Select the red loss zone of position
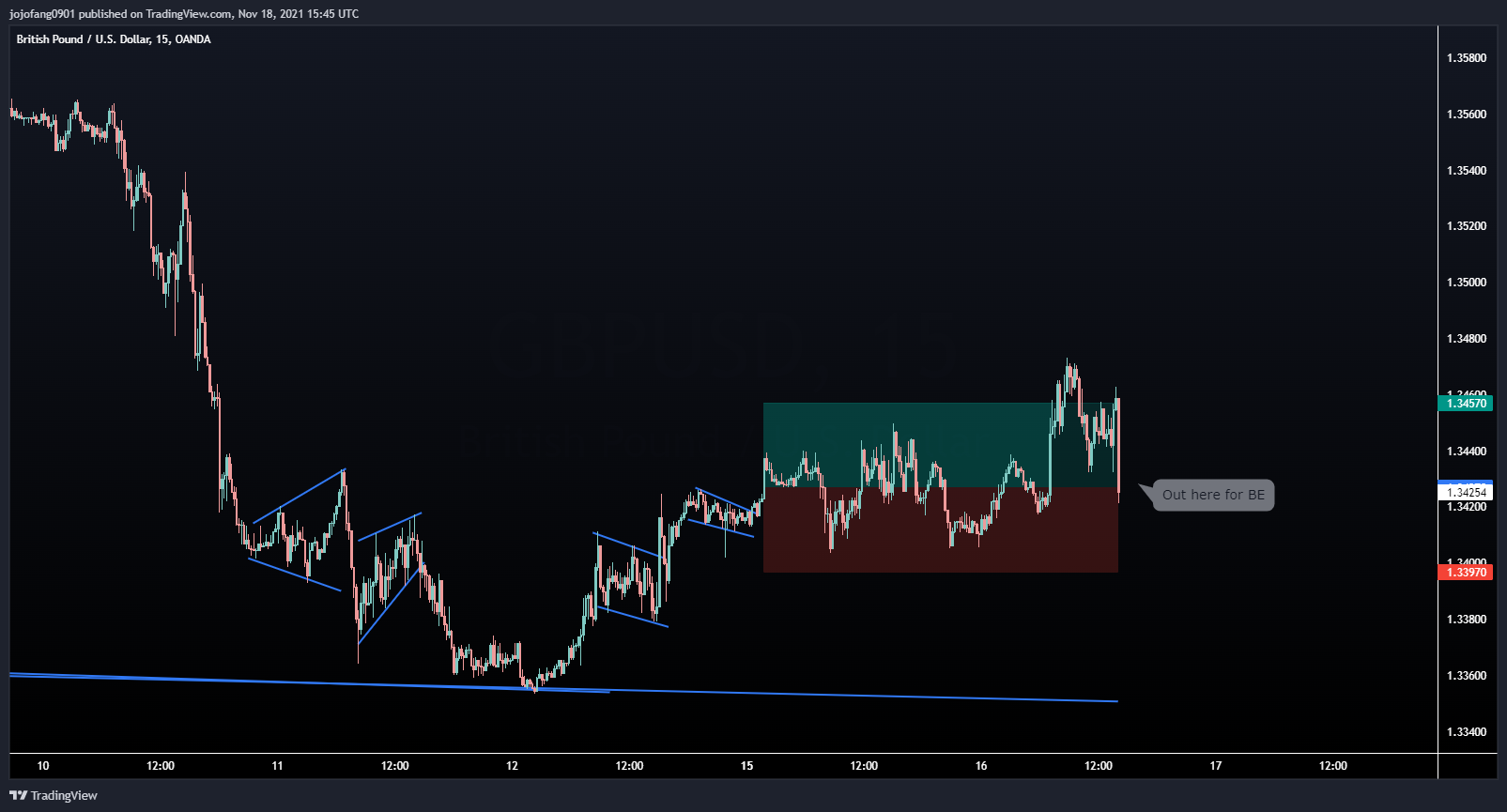Screen dimensions: 1507x812 (x=941, y=530)
